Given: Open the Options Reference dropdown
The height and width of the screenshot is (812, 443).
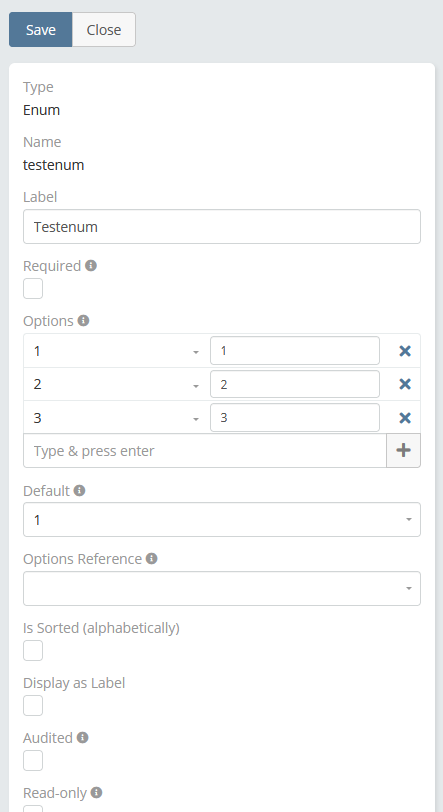Looking at the screenshot, I should (222, 588).
